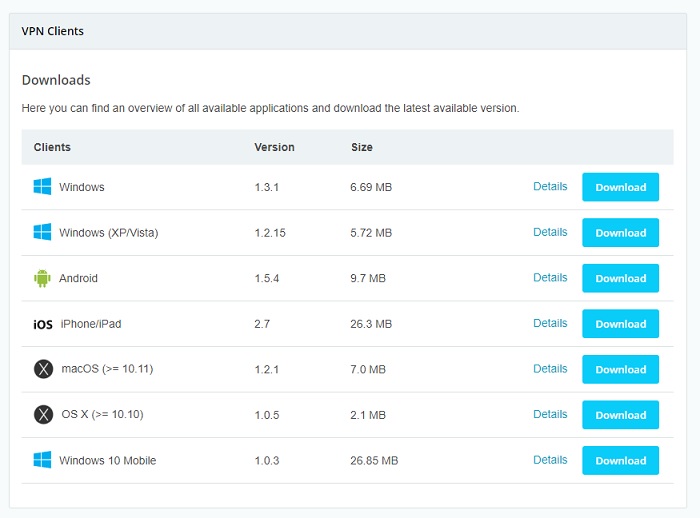Open Details for the Windows client
This screenshot has height=518, width=700.
(550, 186)
